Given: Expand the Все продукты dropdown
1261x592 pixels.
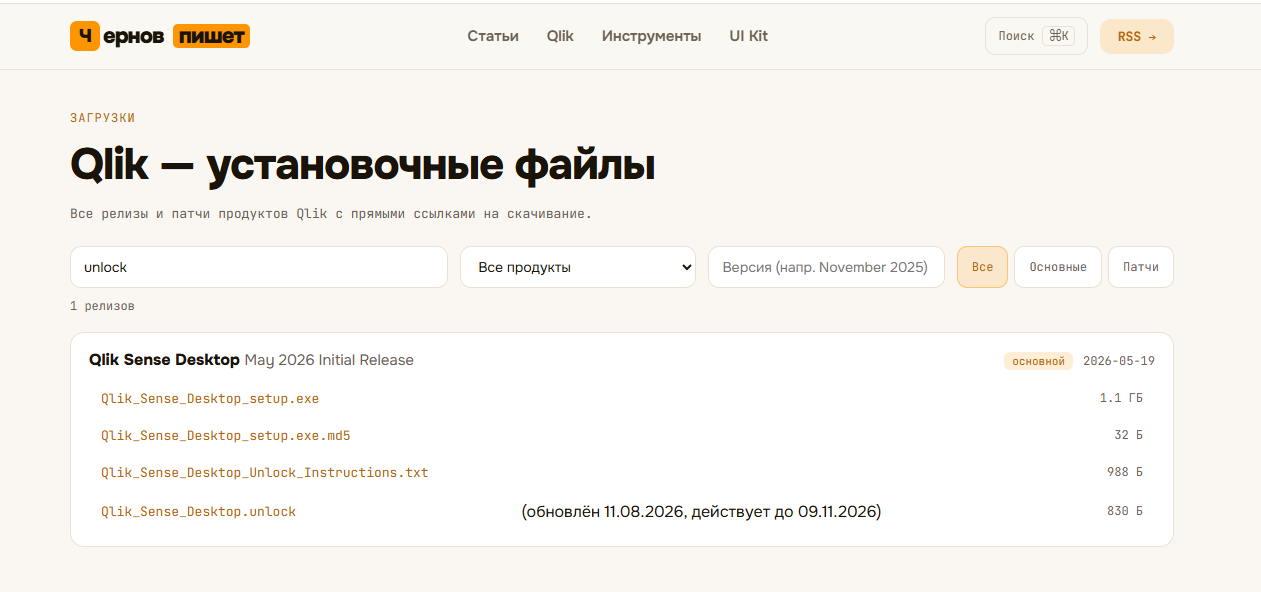Looking at the screenshot, I should (578, 267).
